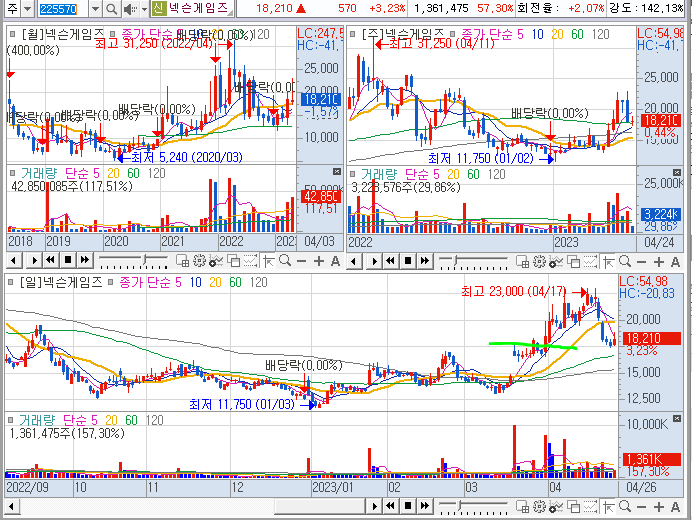Toggle daily chart 거래량 volume marker
The width and height of the screenshot is (692, 520).
[11, 420]
